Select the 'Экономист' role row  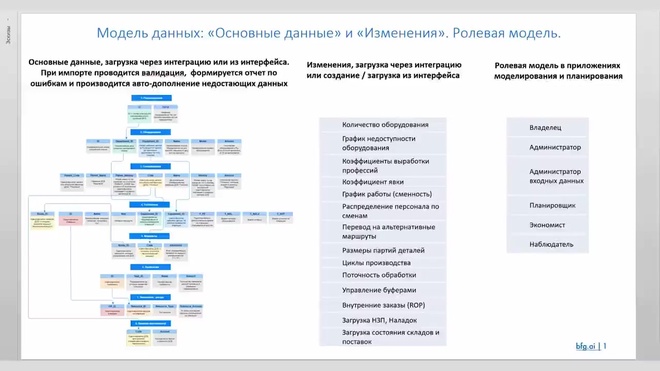[547, 225]
